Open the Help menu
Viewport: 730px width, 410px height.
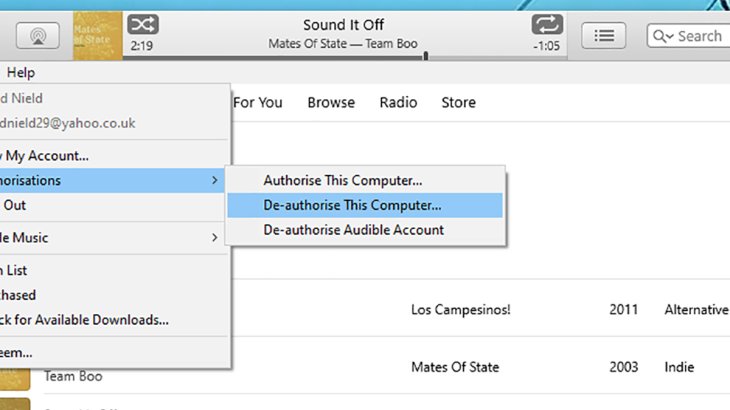click(21, 73)
